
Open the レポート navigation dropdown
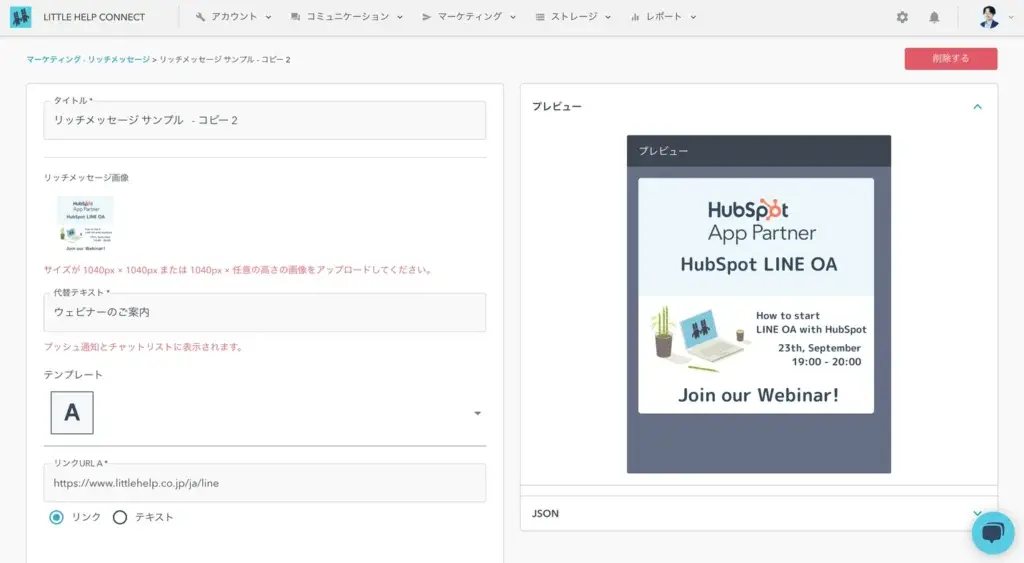tap(663, 17)
